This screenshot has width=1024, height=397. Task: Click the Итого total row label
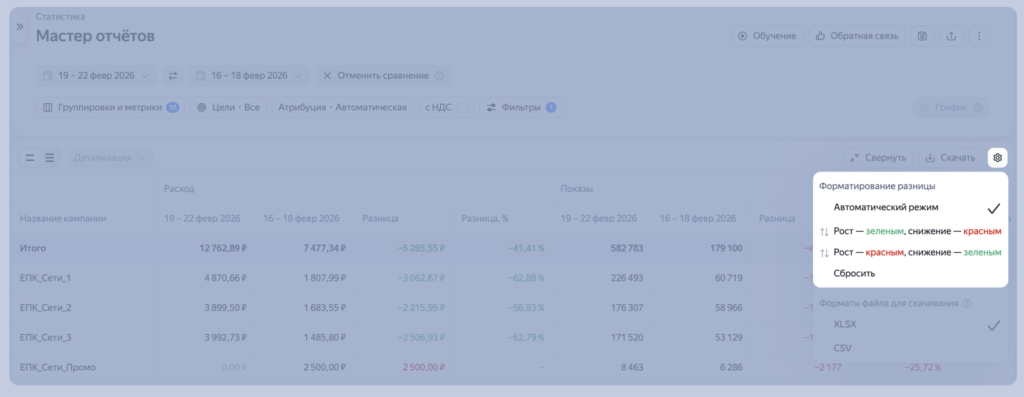tap(33, 248)
